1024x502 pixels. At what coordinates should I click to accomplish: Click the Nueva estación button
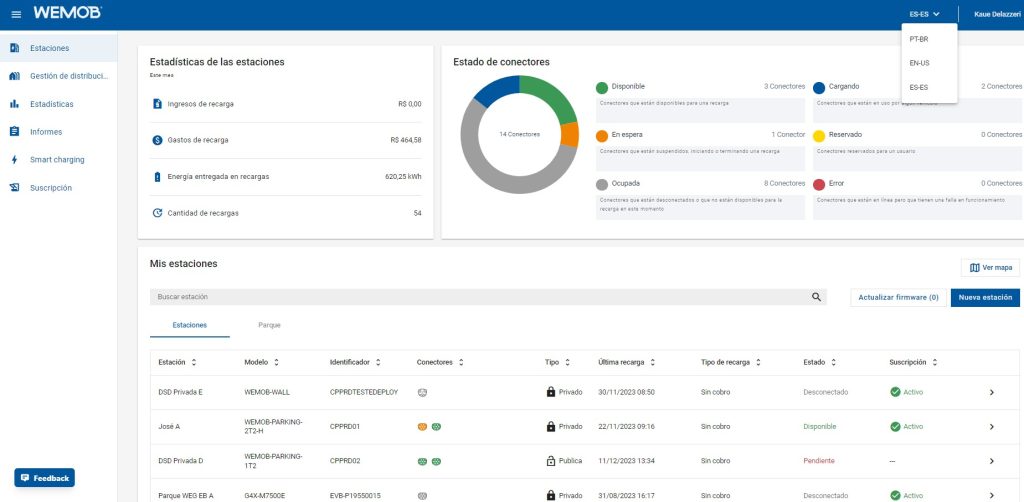click(x=985, y=297)
